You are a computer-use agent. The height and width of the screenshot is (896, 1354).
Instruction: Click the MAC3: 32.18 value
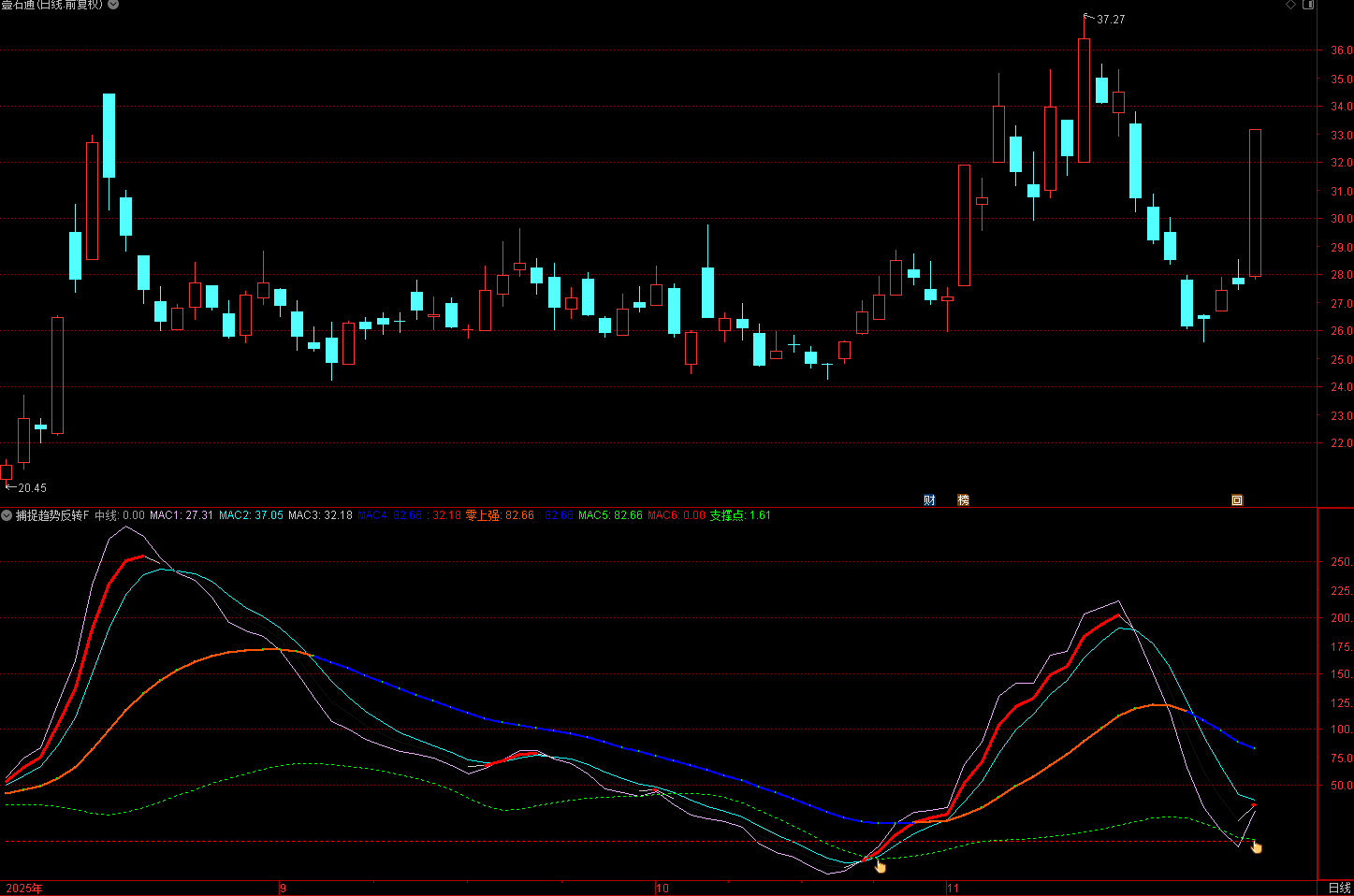pyautogui.click(x=320, y=515)
